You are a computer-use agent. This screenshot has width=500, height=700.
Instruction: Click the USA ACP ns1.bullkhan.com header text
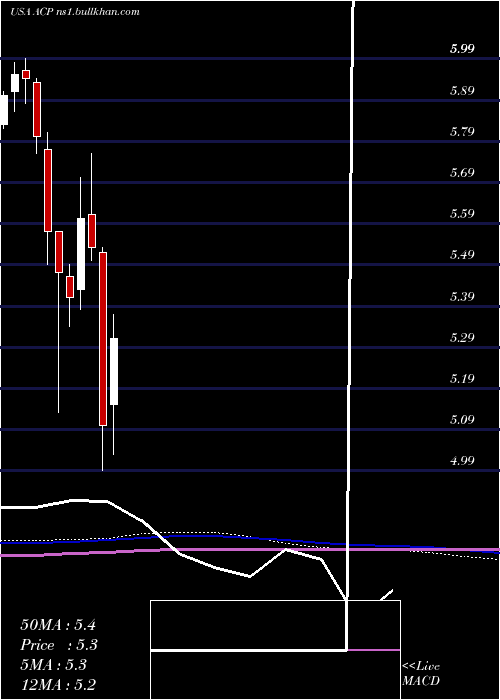[75, 12]
